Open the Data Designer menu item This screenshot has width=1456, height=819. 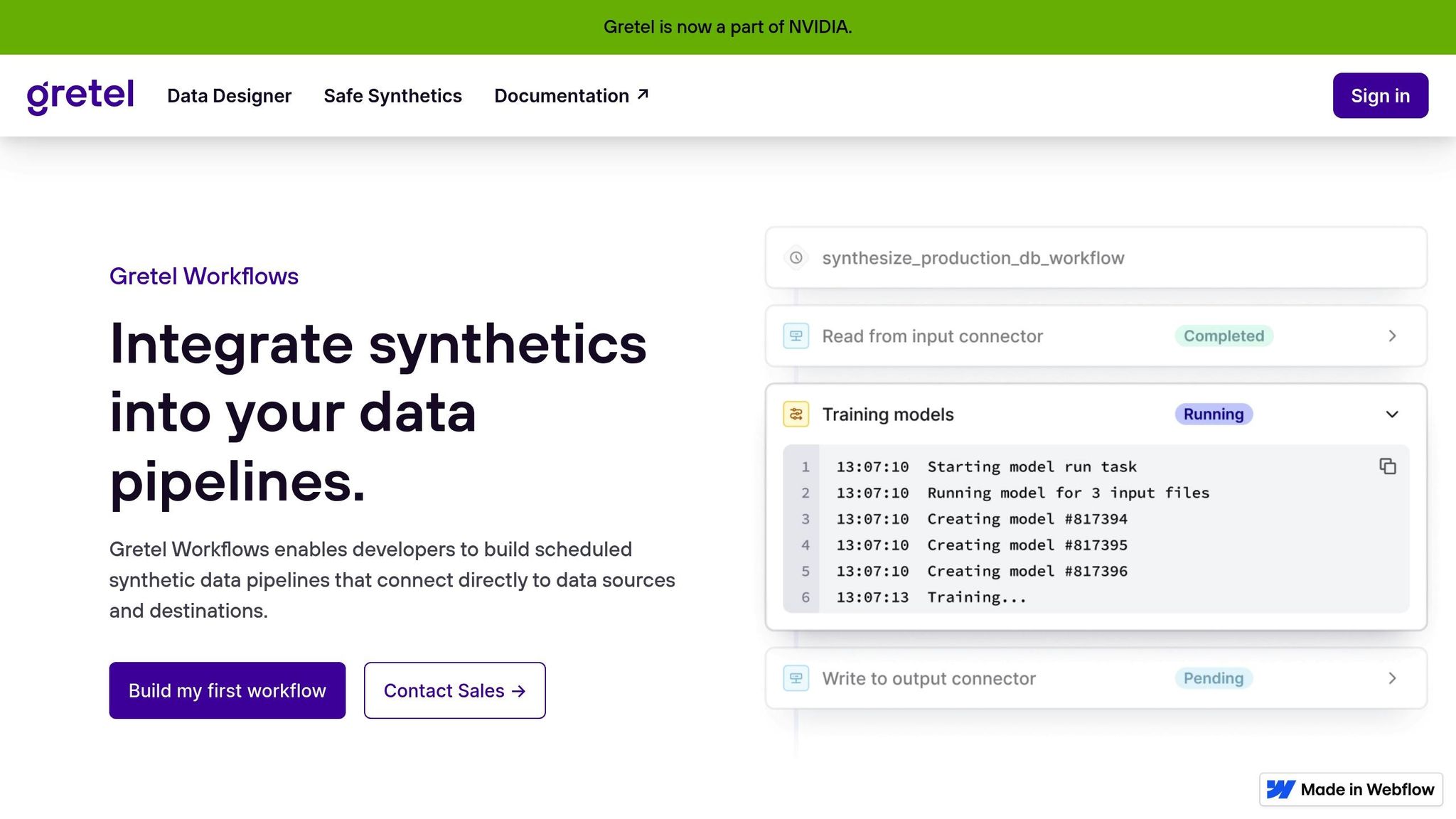[229, 96]
